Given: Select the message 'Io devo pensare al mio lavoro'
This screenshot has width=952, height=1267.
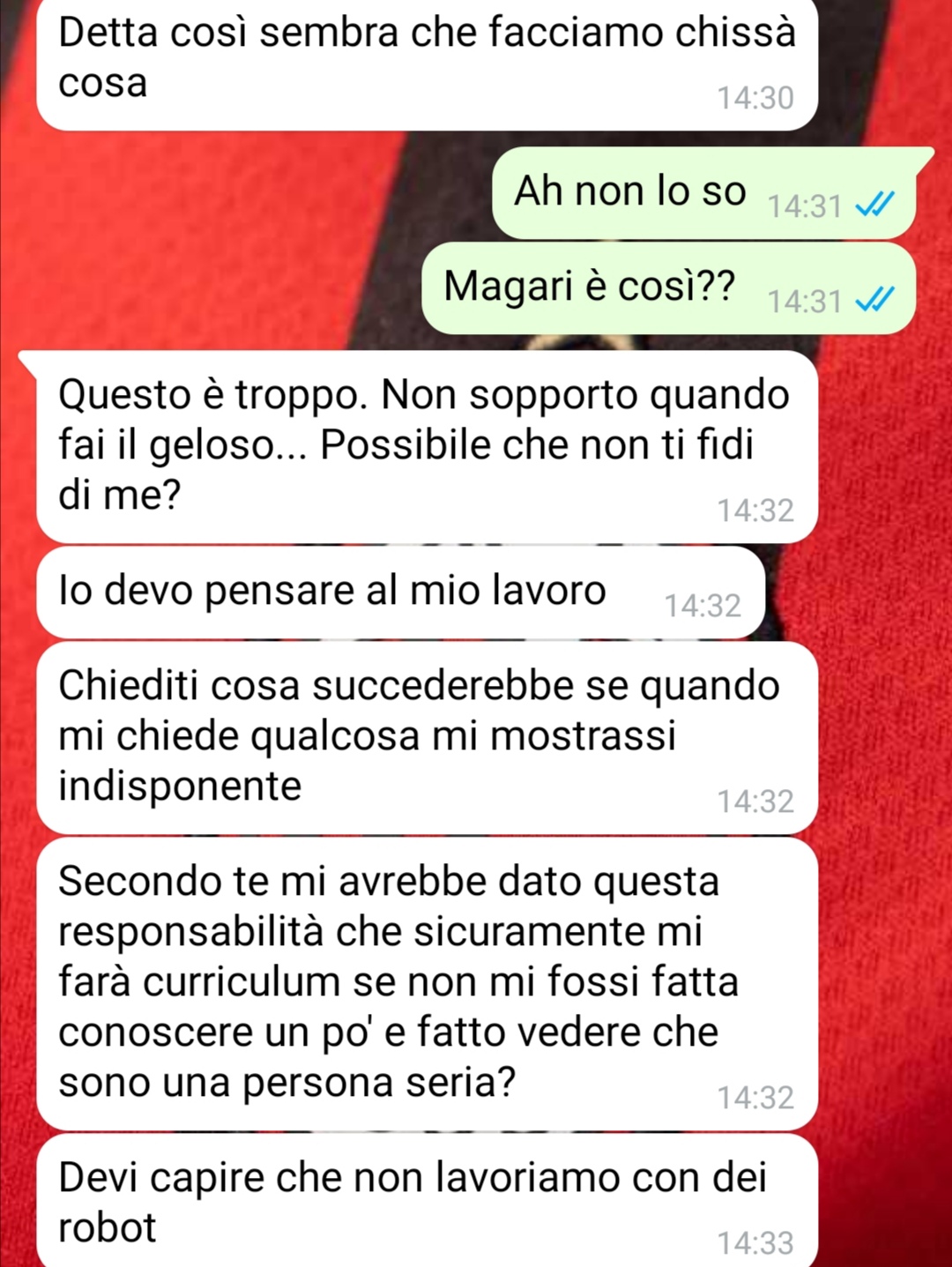Looking at the screenshot, I should [400, 592].
